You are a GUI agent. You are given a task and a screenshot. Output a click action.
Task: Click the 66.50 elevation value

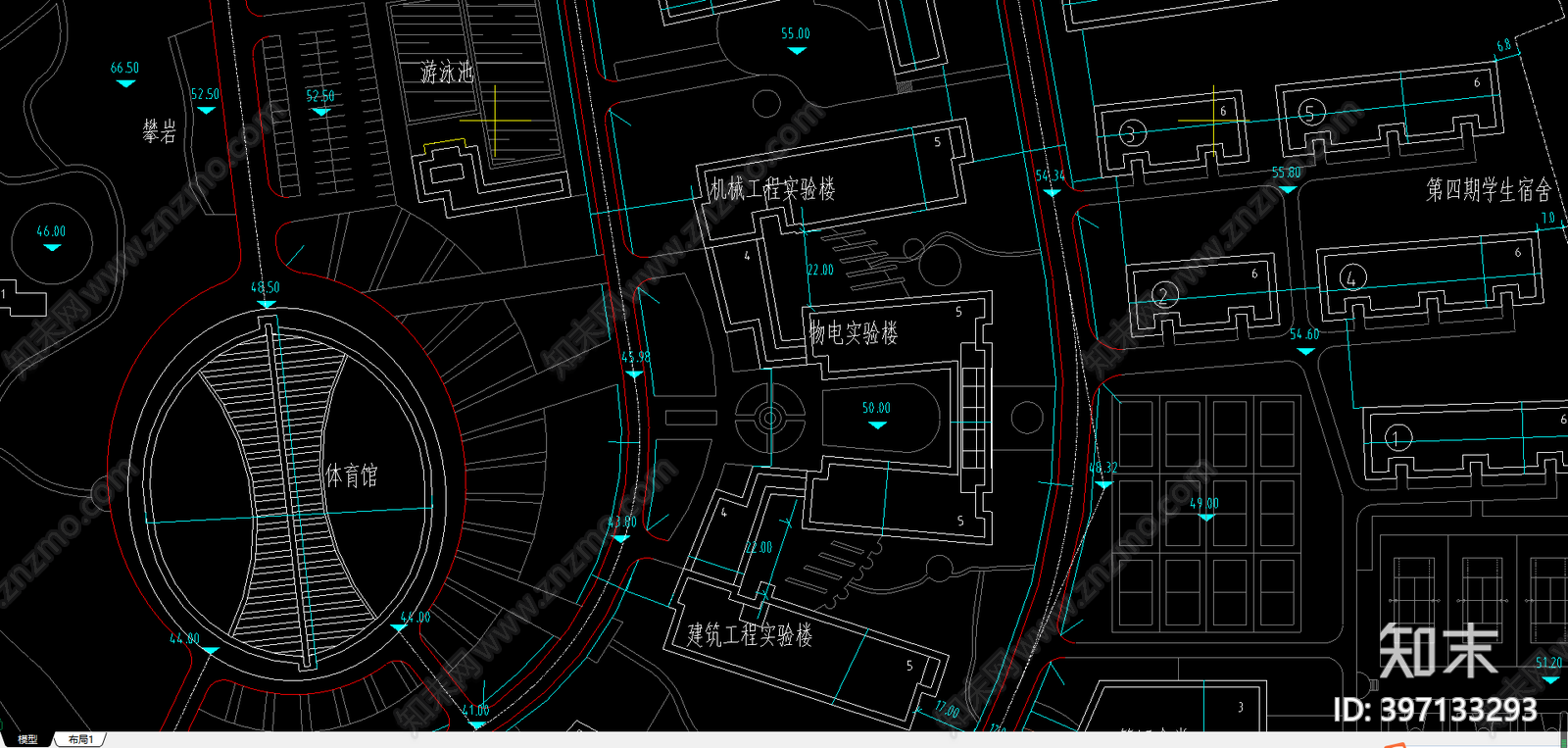pyautogui.click(x=124, y=69)
